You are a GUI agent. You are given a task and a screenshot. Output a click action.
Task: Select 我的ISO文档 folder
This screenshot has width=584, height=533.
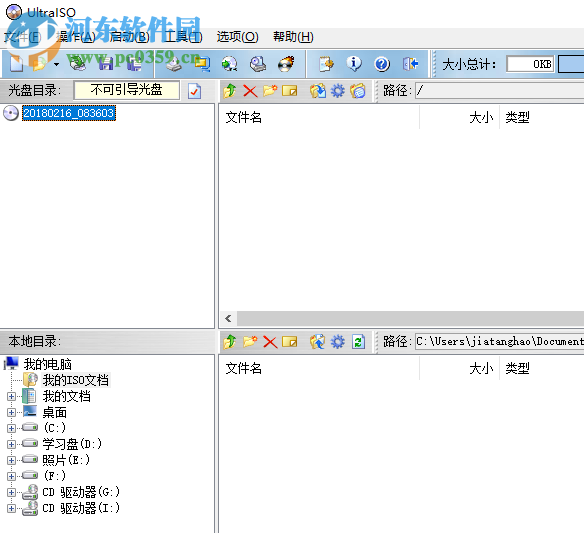pyautogui.click(x=76, y=380)
